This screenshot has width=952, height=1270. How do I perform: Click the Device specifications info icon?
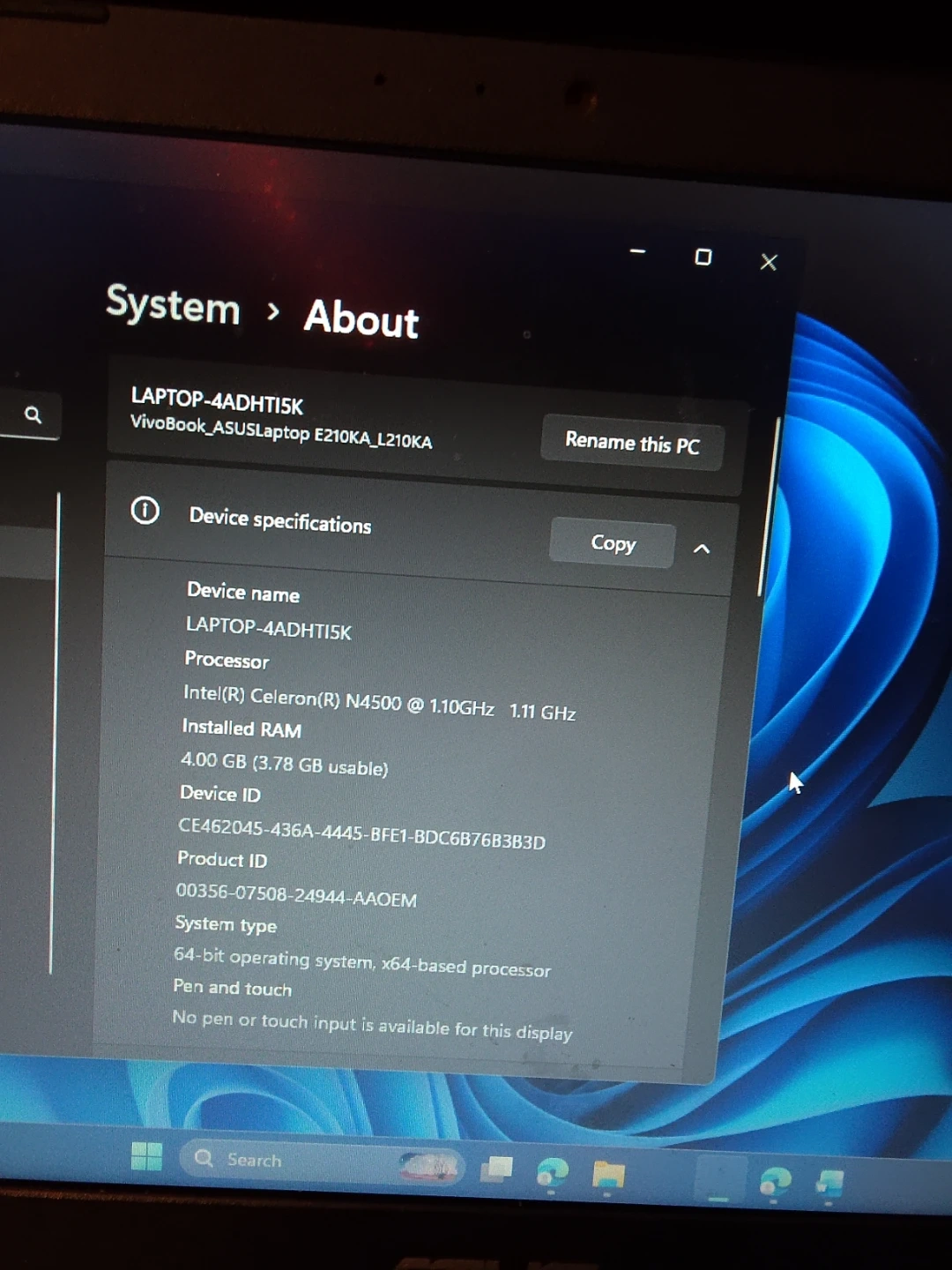click(x=145, y=511)
